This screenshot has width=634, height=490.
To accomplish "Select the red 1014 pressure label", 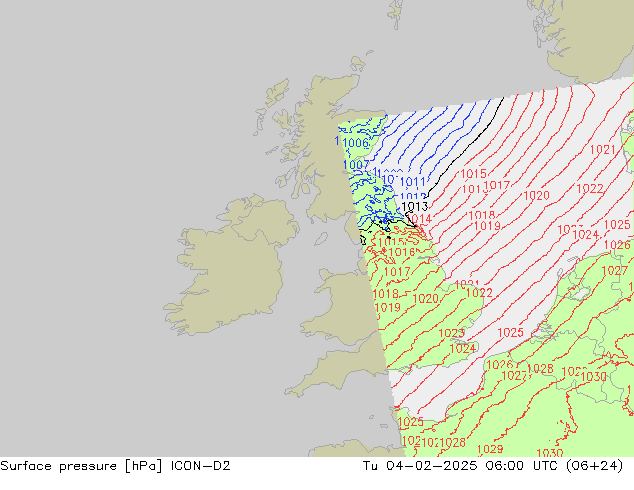I will click(x=418, y=220).
